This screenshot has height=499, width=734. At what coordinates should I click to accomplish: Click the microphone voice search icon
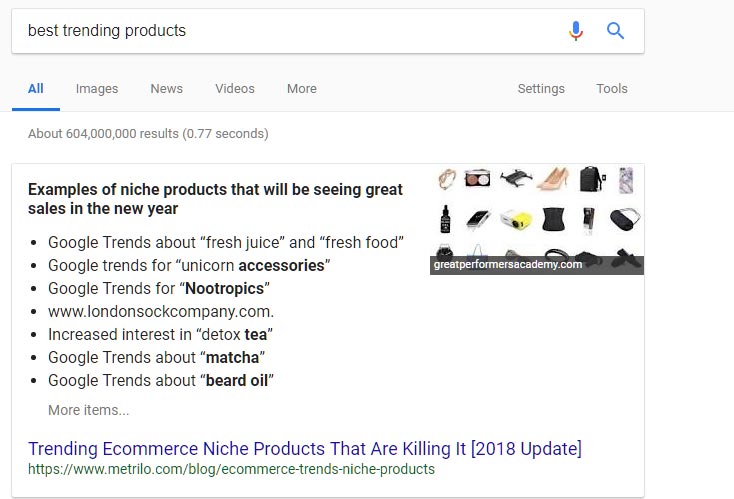(x=575, y=31)
